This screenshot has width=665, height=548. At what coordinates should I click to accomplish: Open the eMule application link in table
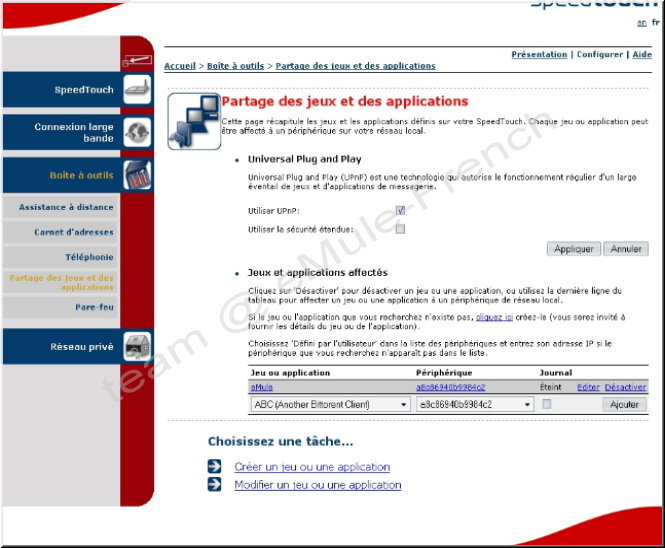(262, 387)
